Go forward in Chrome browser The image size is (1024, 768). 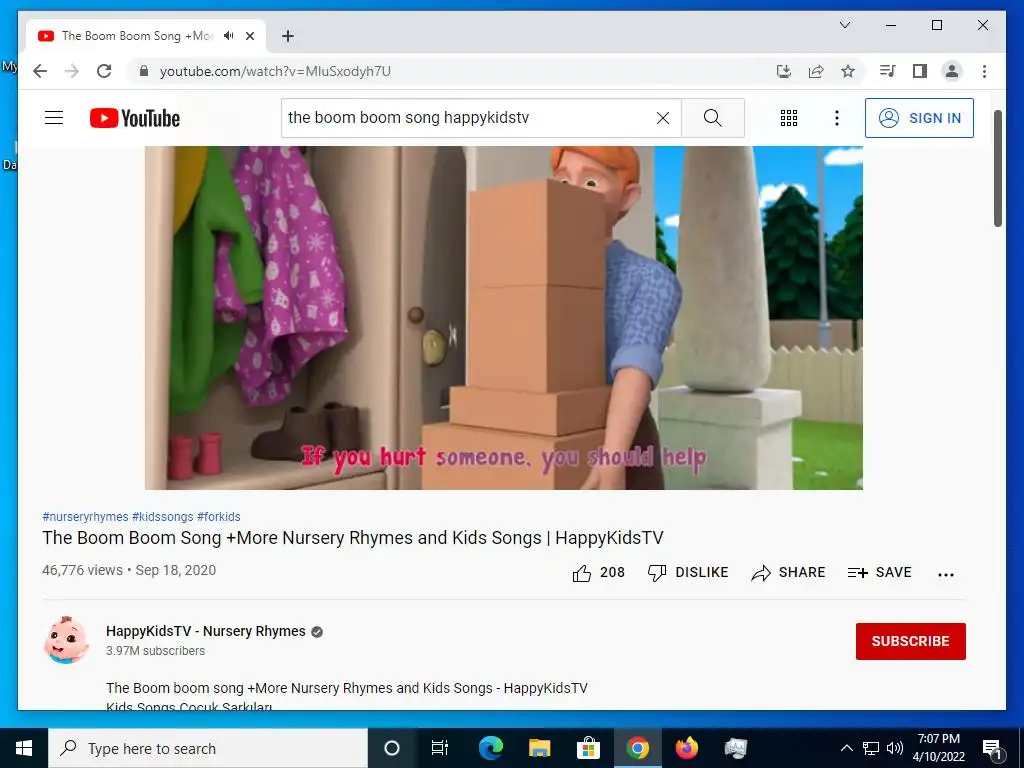pyautogui.click(x=72, y=71)
